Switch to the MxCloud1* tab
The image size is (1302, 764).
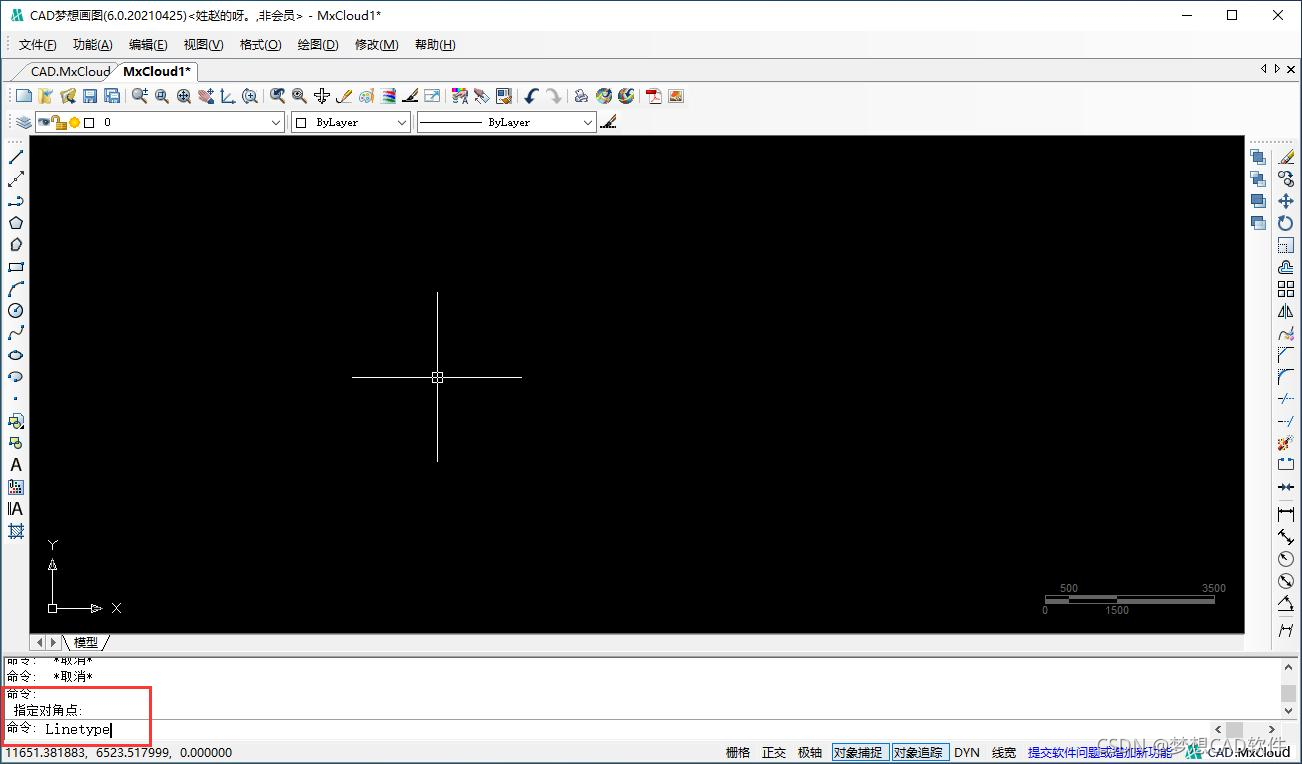[157, 71]
